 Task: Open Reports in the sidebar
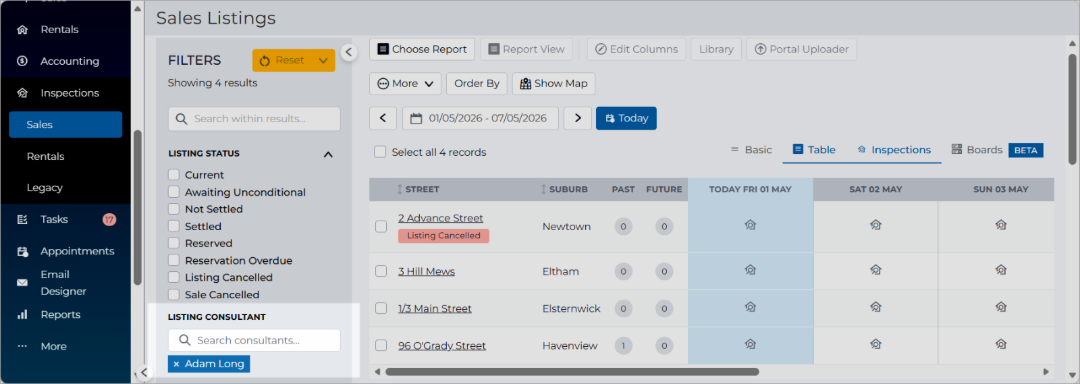click(x=60, y=314)
